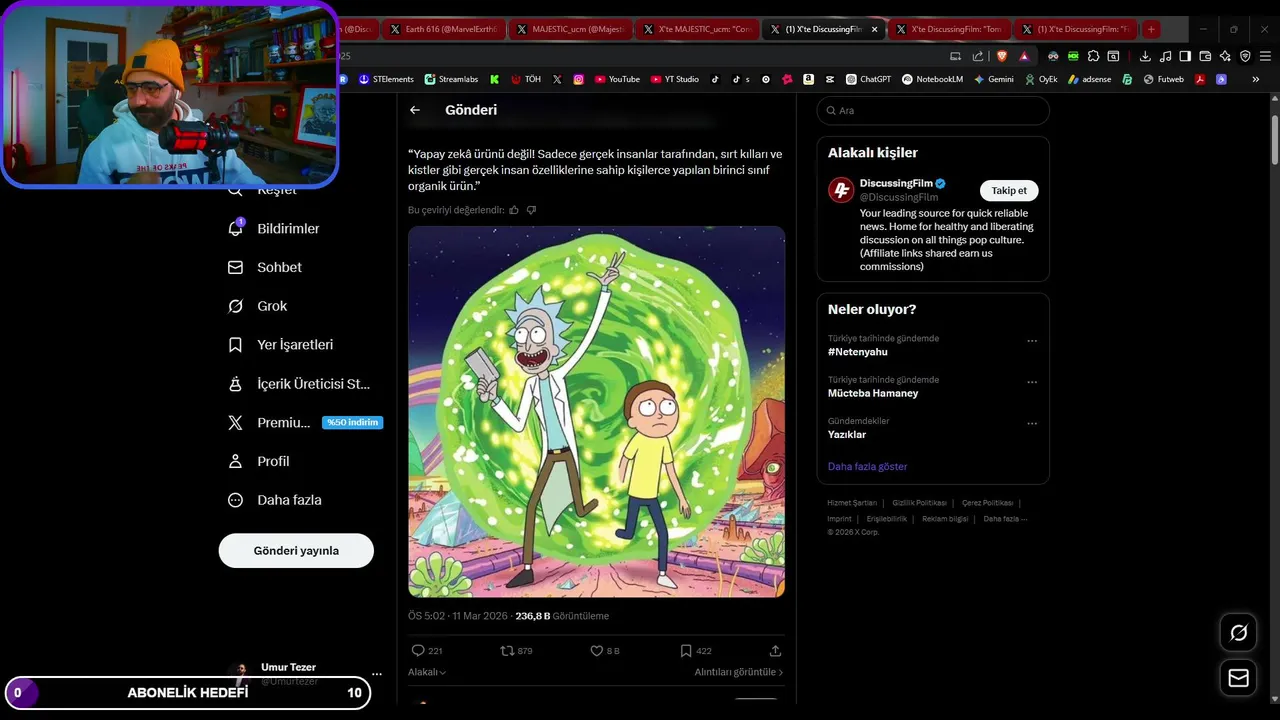Click the repost icon showing 879
This screenshot has height=720, width=1280.
[507, 650]
